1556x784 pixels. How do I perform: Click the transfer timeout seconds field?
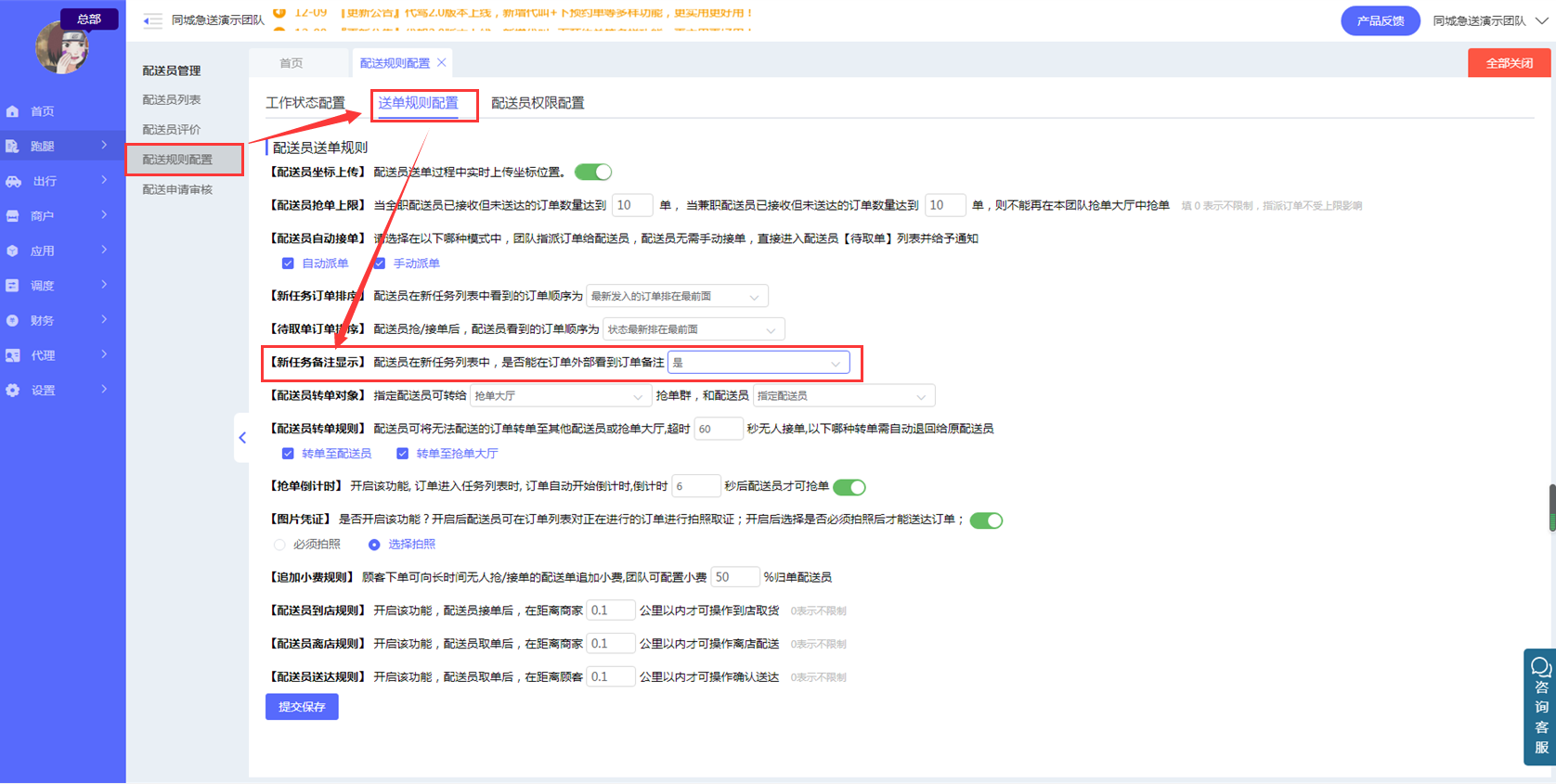point(718,429)
